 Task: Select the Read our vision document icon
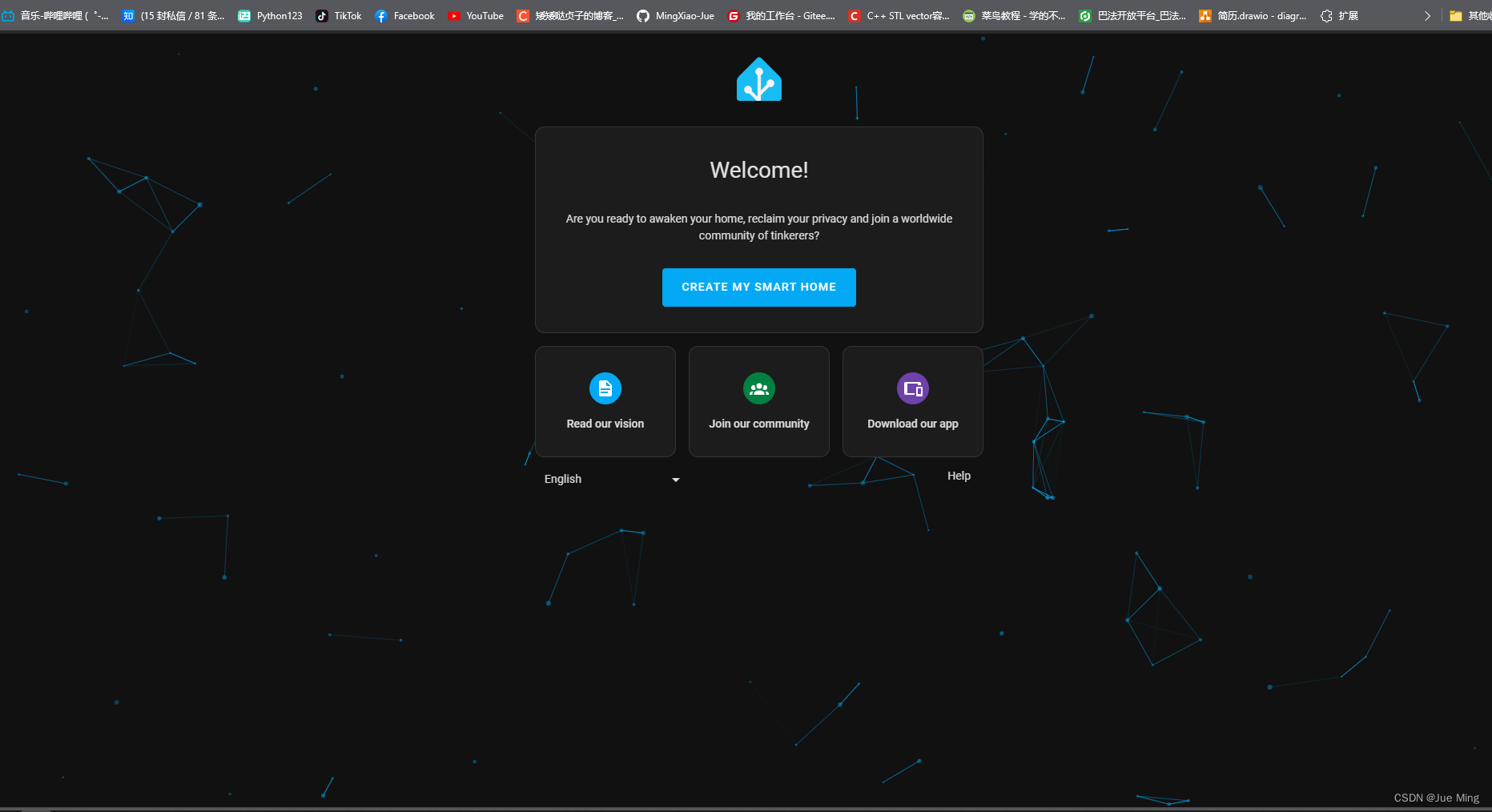(x=605, y=388)
